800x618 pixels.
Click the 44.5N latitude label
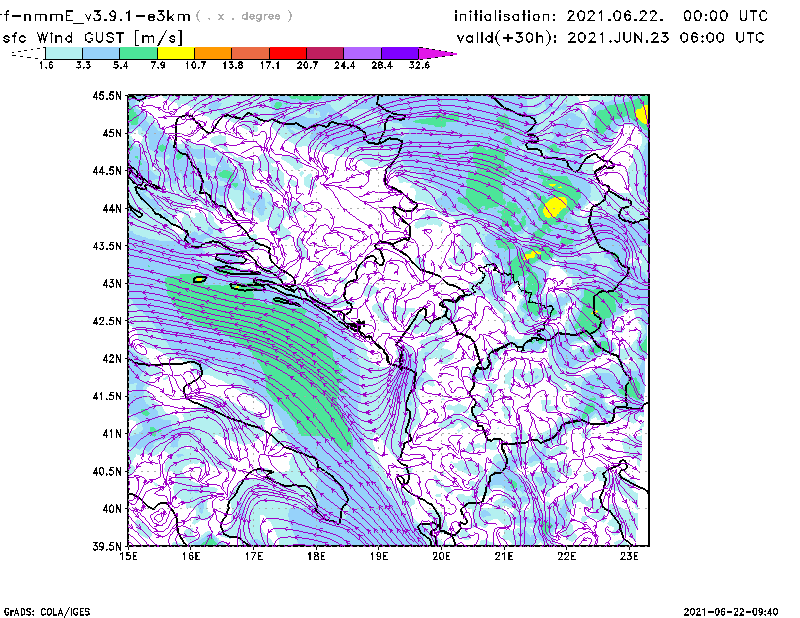(107, 170)
